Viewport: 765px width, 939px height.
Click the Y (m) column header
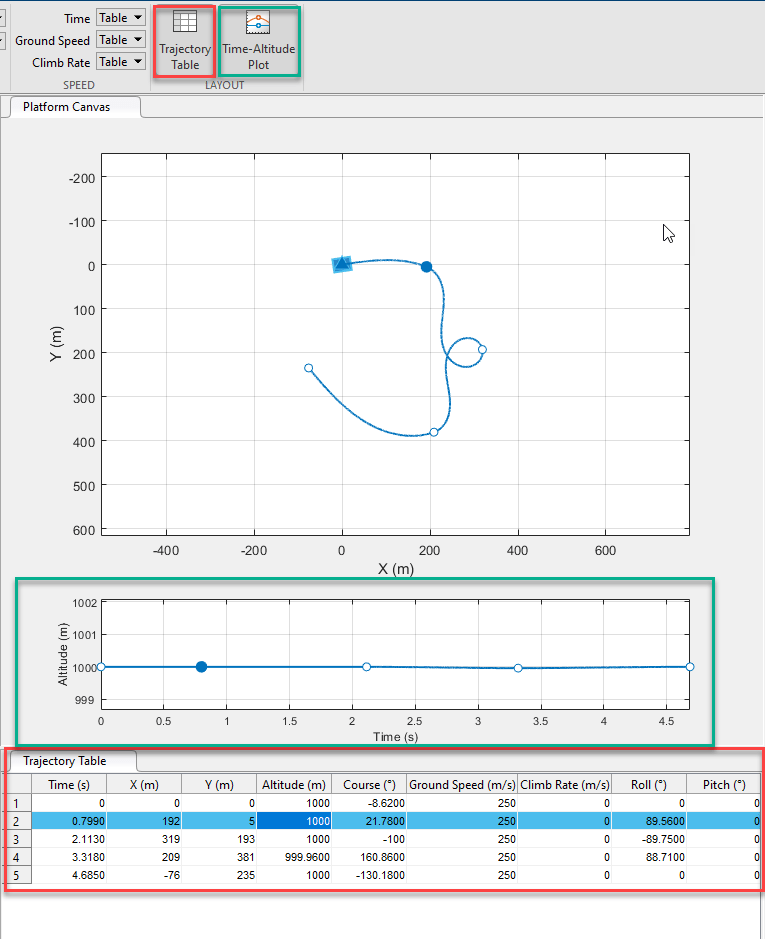219,784
